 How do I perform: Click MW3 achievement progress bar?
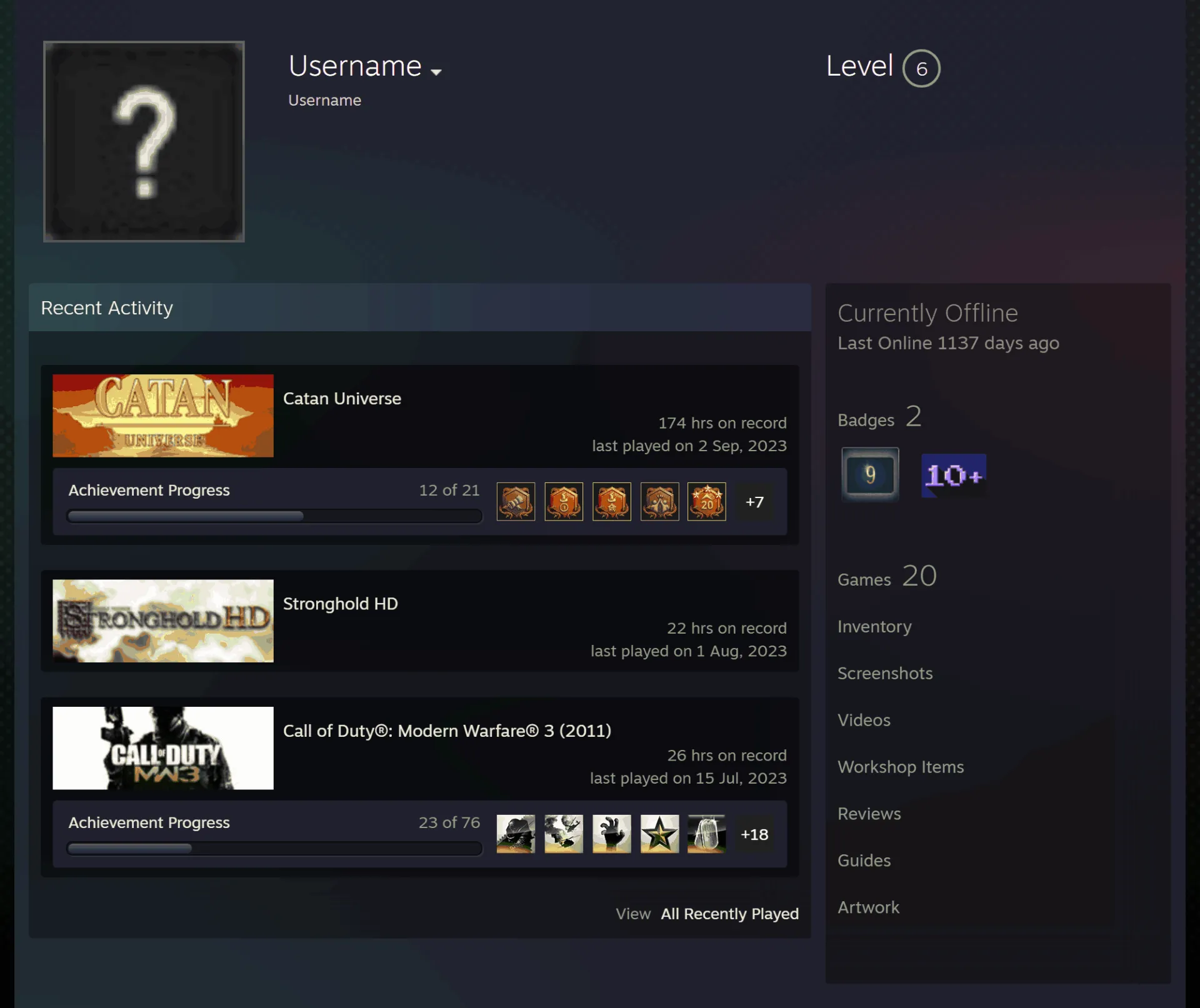pyautogui.click(x=274, y=849)
